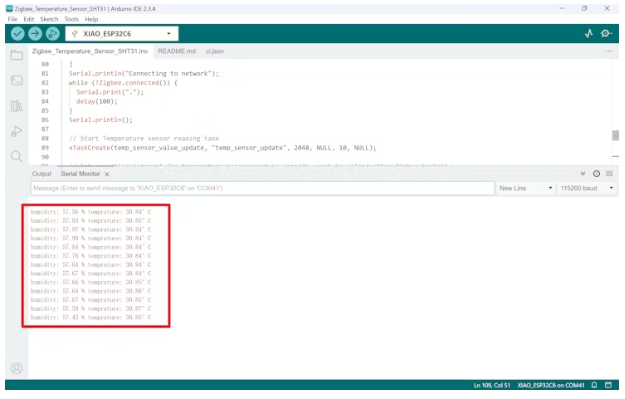
Task: Start debugging with the debug play icon
Action: pos(53,34)
